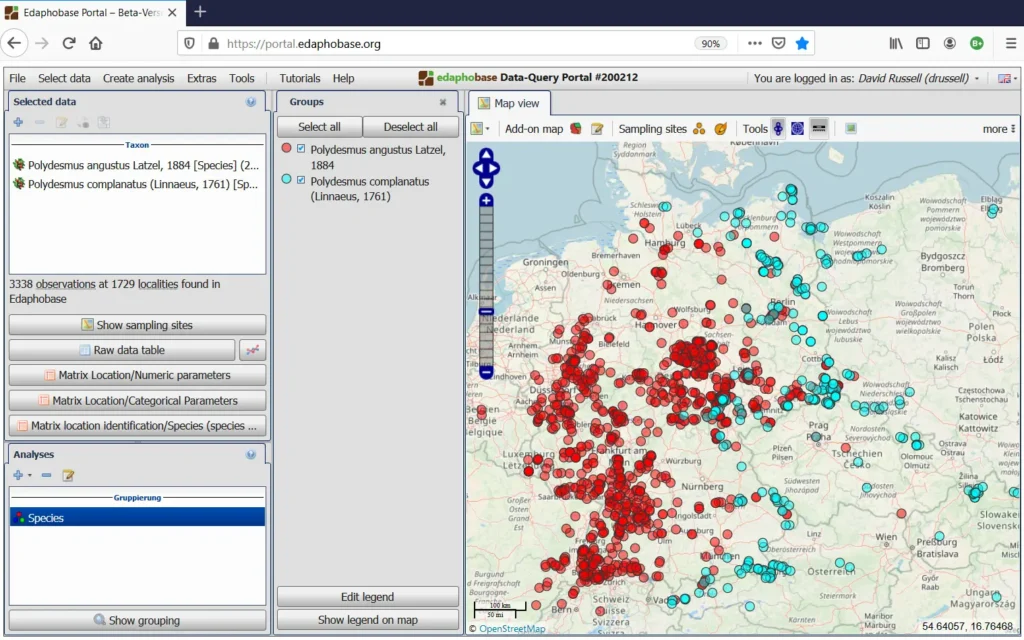The image size is (1024, 640).
Task: Open the logged-in user dropdown
Action: point(977,78)
